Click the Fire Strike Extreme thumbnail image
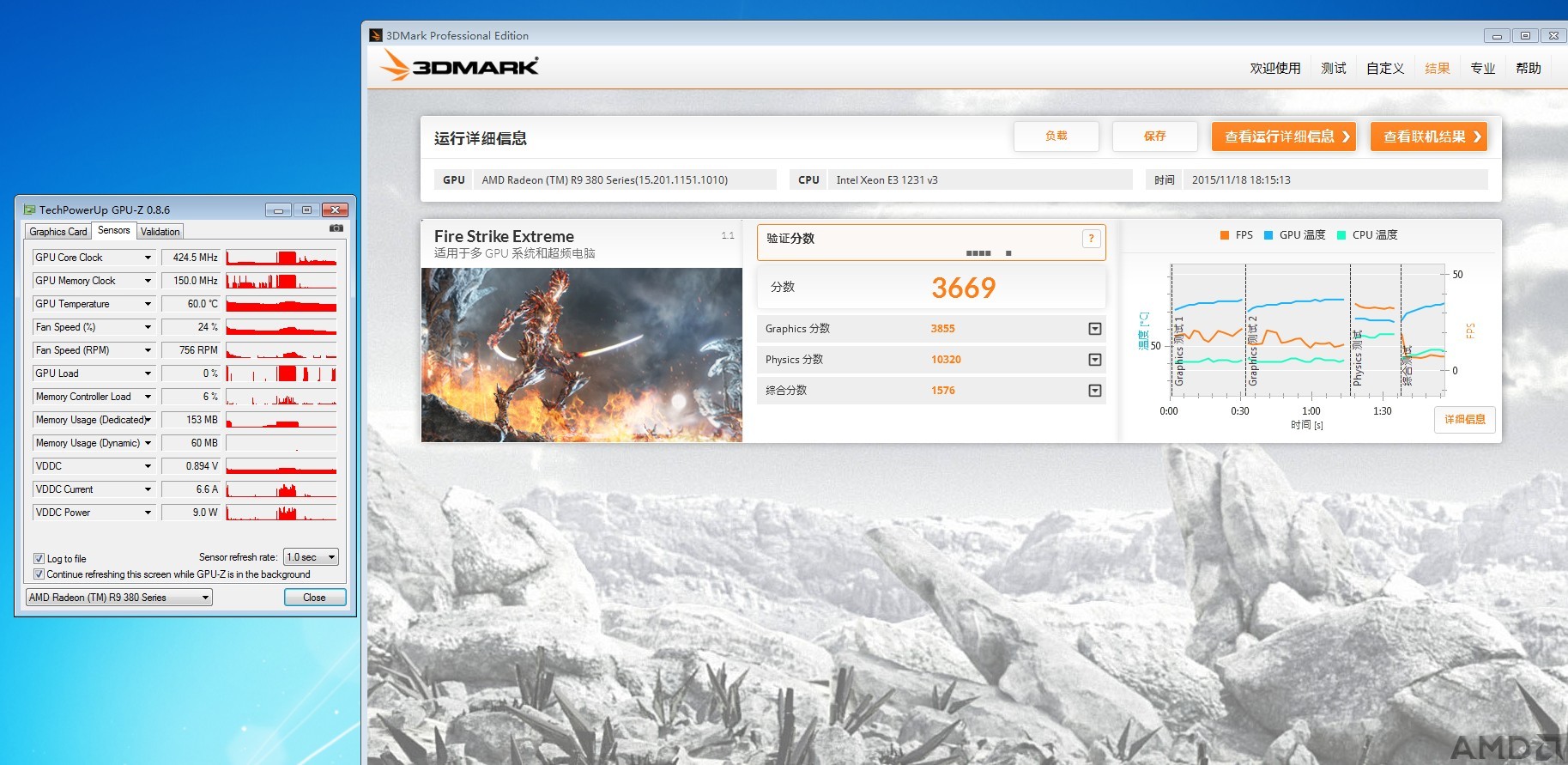This screenshot has width=1568, height=765. [x=582, y=355]
